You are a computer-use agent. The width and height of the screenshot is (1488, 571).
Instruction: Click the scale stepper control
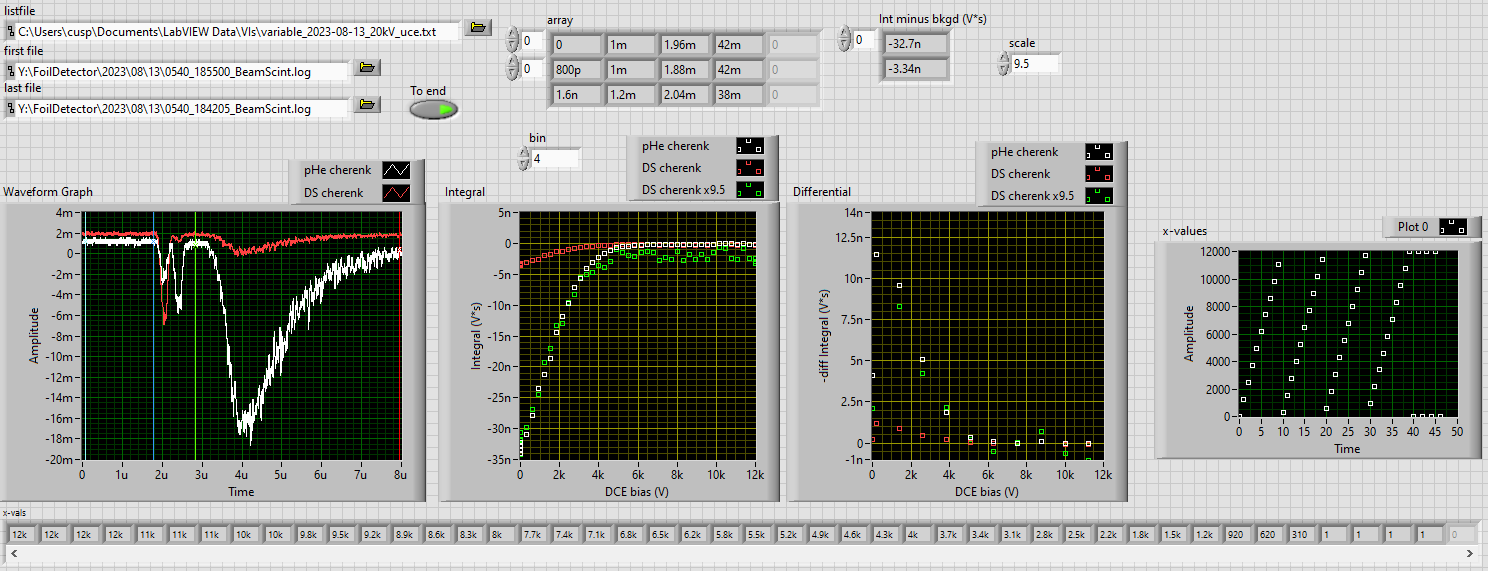[1003, 64]
